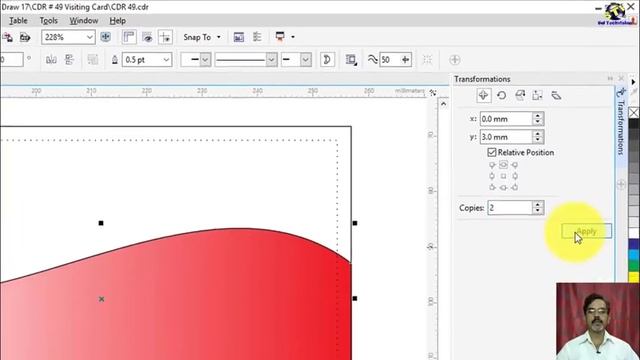Click the Export icon in the toolbar
This screenshot has height=360, width=640.
(x=25, y=38)
